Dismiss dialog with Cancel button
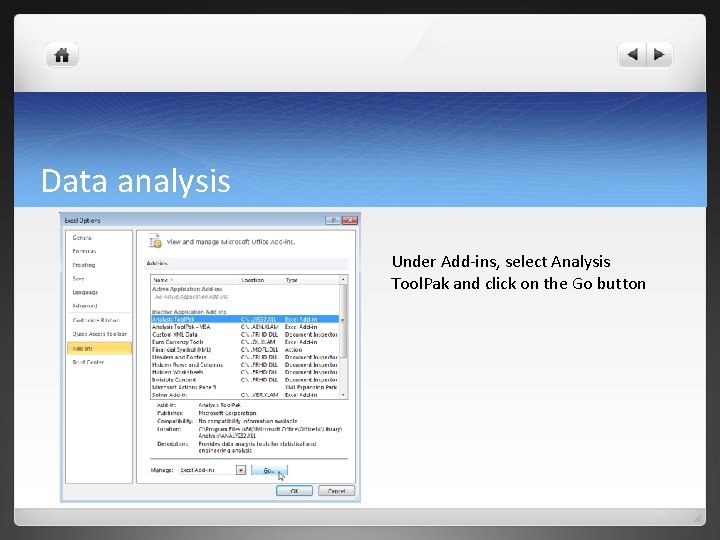The height and width of the screenshot is (540, 720). tap(337, 491)
